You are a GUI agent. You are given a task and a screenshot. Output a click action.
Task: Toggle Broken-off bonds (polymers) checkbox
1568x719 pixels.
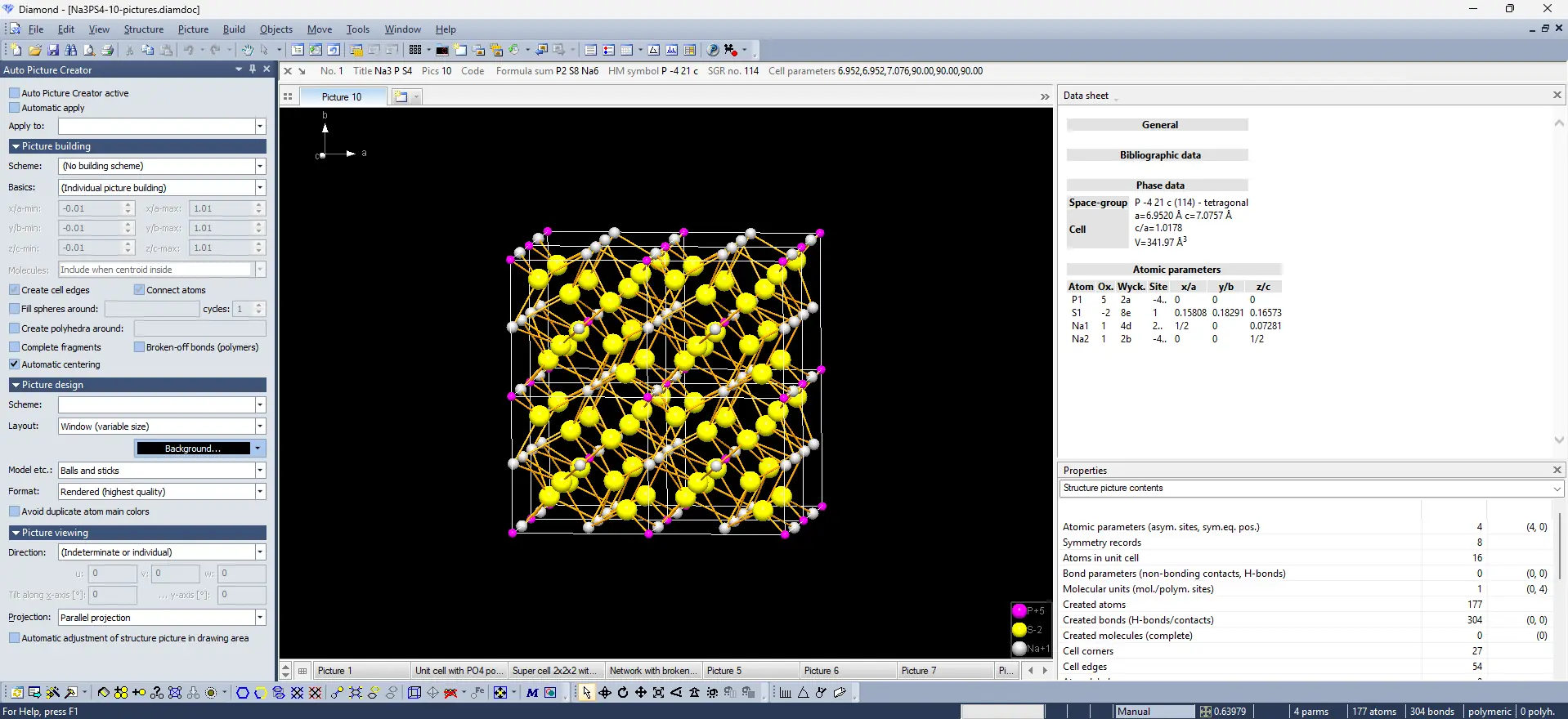click(x=139, y=347)
